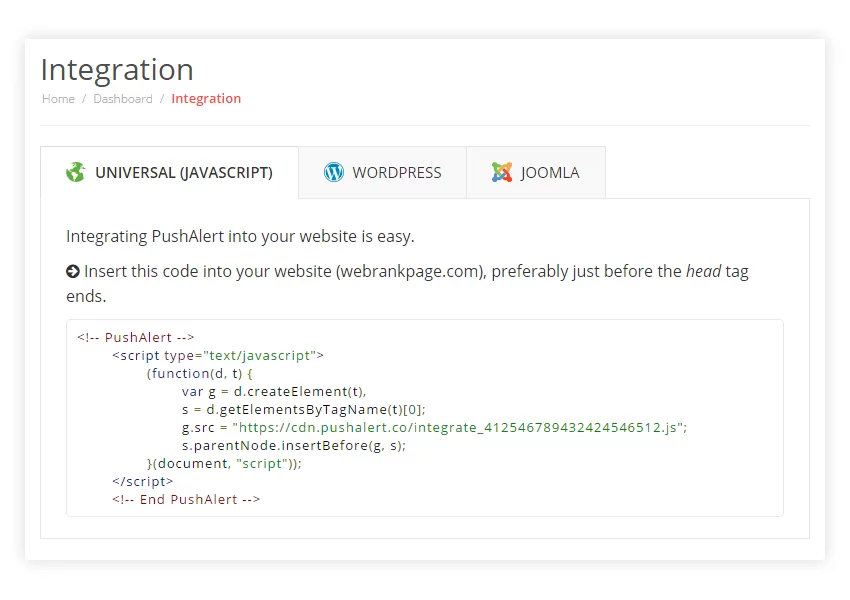Click the italic word 'head' in the instructions
The height and width of the screenshot is (600, 850).
(x=704, y=271)
